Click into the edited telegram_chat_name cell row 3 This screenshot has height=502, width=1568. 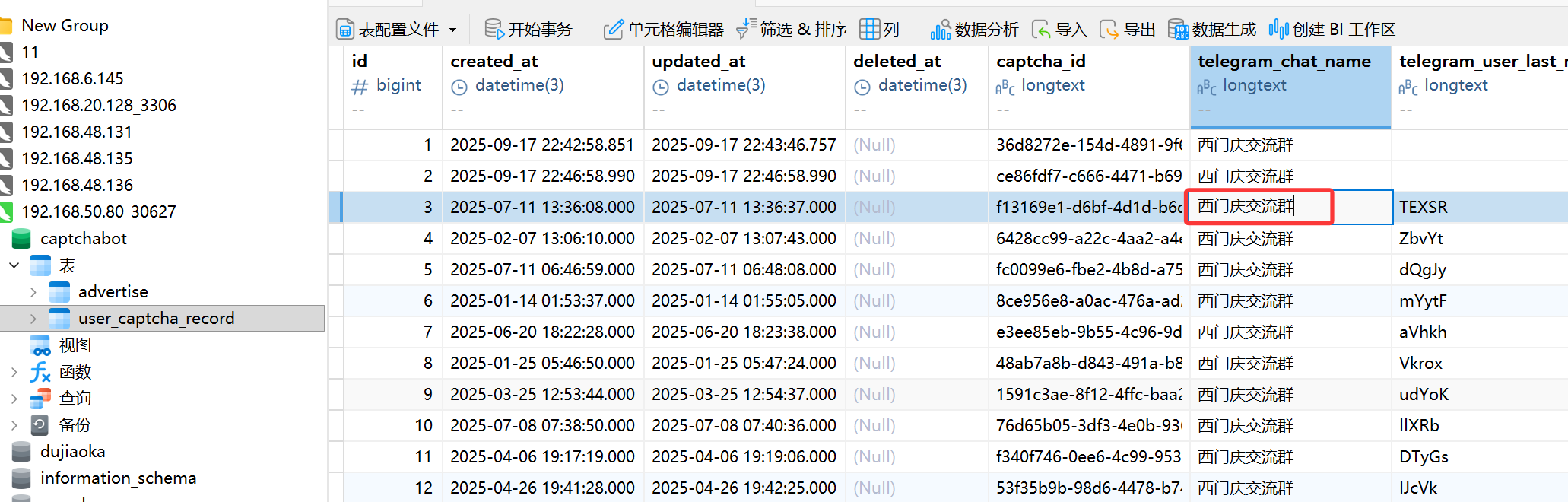(x=1290, y=207)
